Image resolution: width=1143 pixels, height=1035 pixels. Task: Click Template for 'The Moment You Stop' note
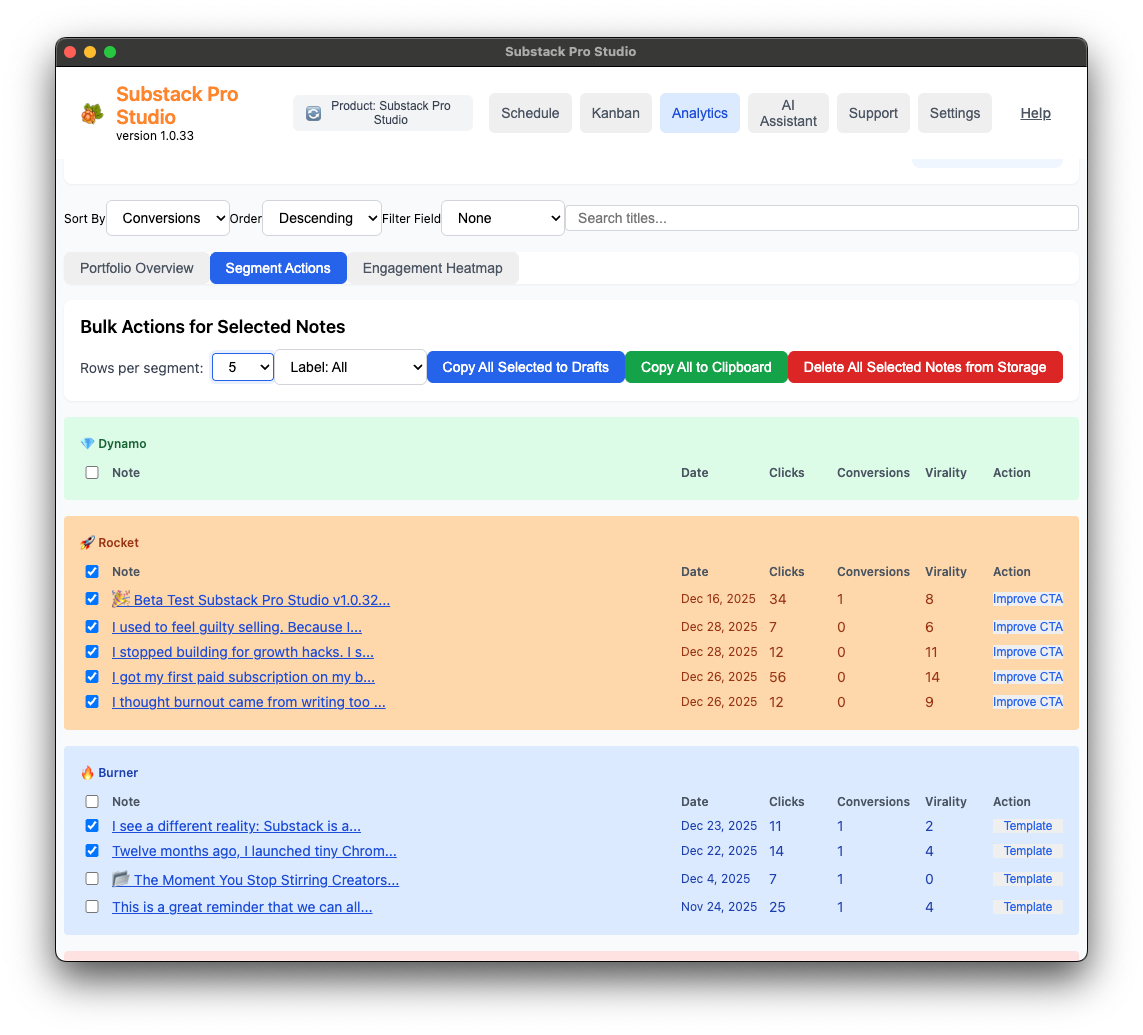click(x=1027, y=878)
